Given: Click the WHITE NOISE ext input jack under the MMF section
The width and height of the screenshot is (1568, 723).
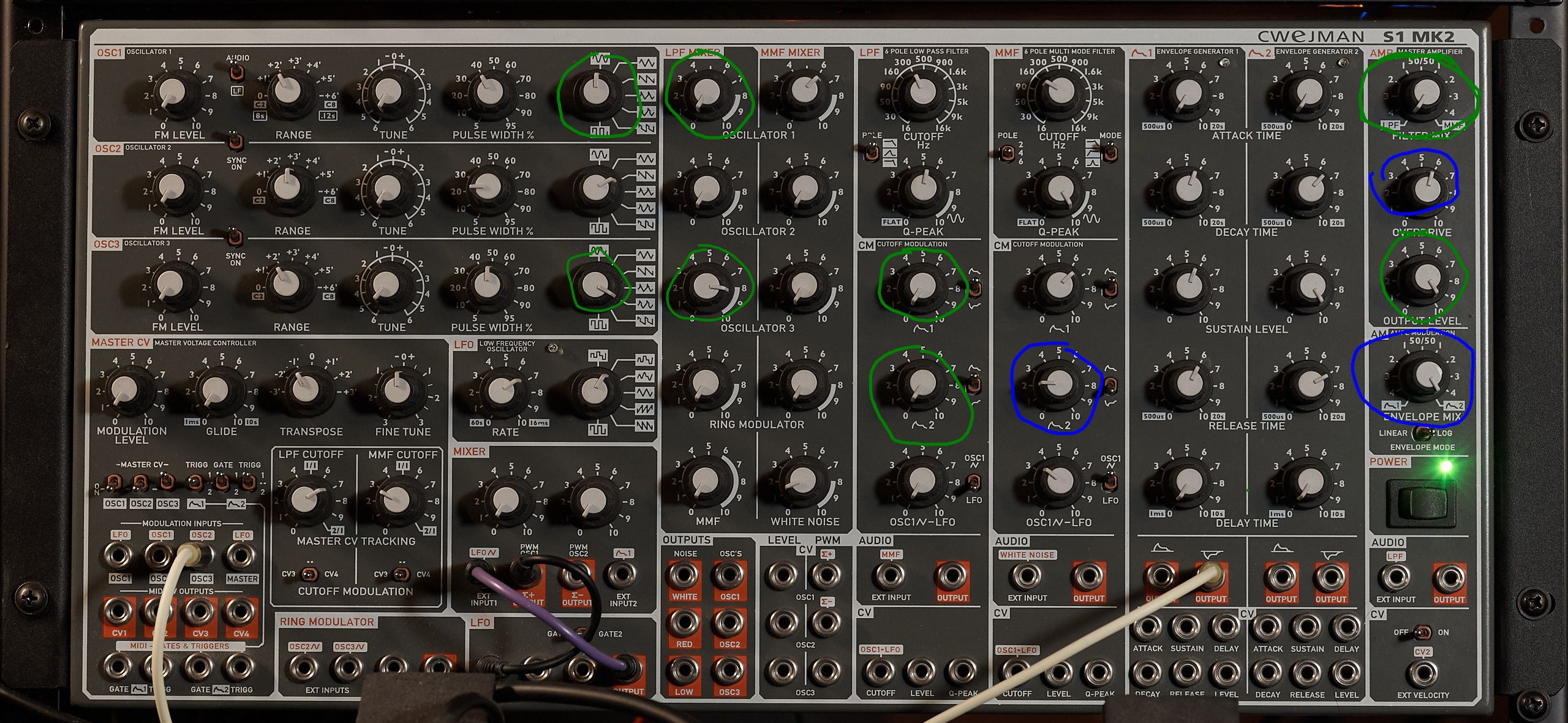Looking at the screenshot, I should tap(1027, 577).
